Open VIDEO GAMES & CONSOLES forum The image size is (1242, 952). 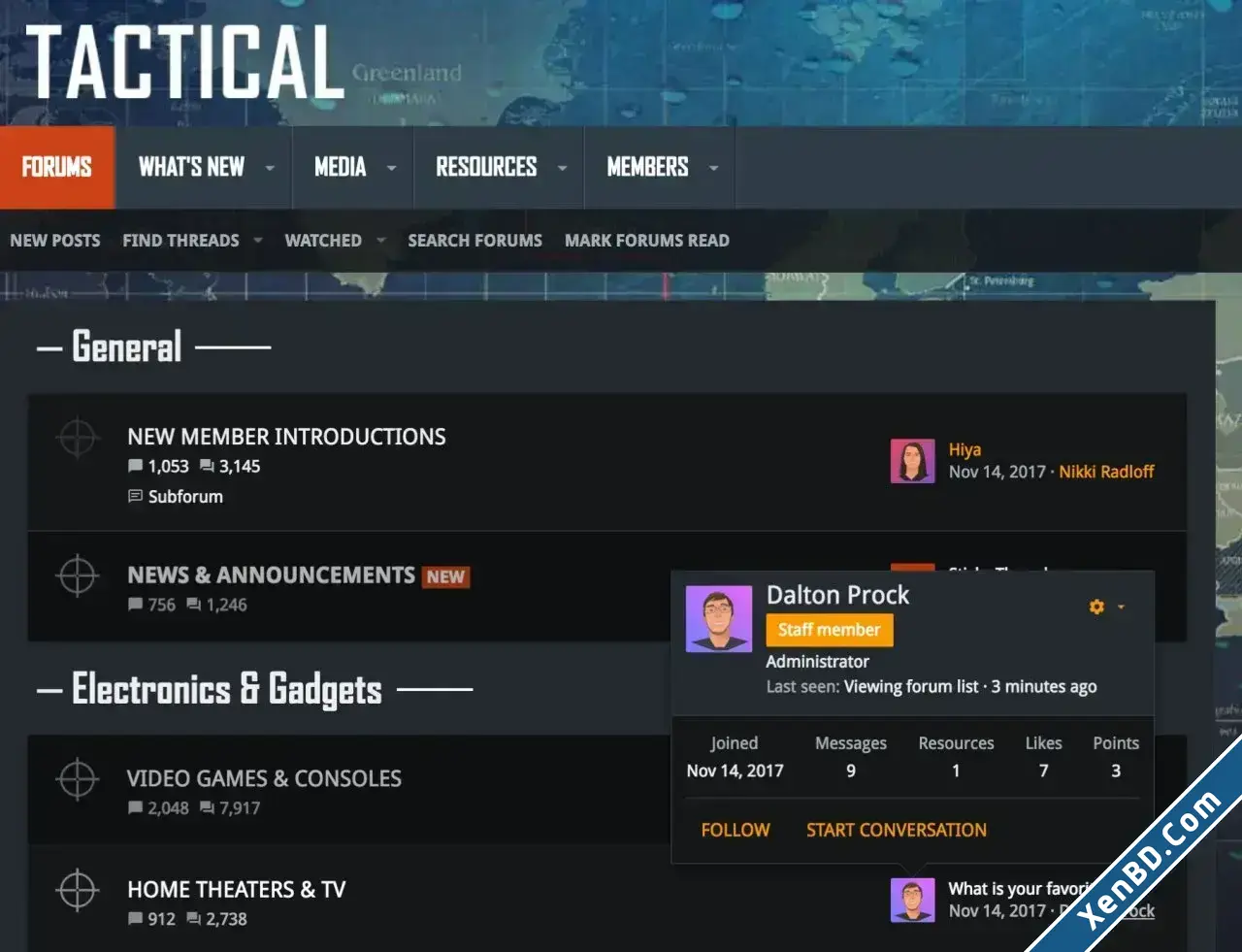point(264,778)
